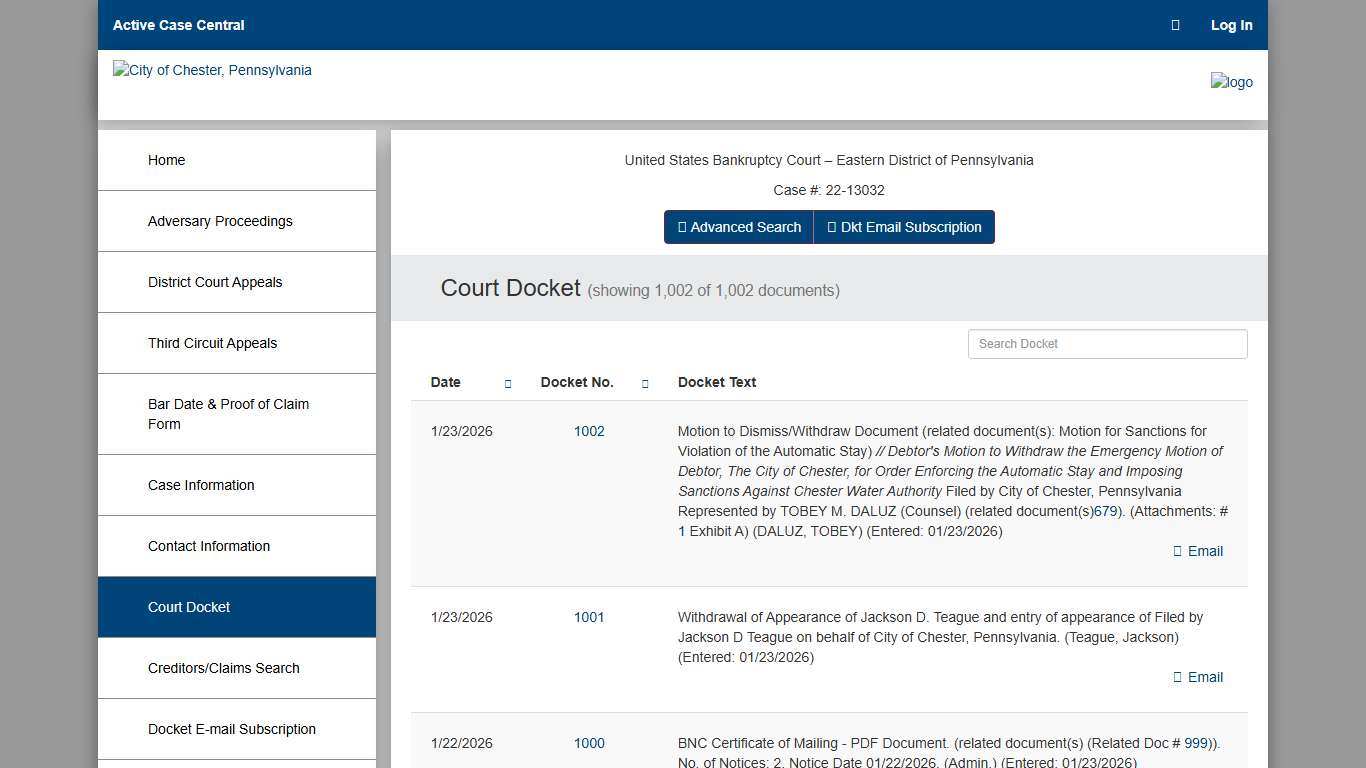Click inside the Search Docket field

pos(1107,343)
